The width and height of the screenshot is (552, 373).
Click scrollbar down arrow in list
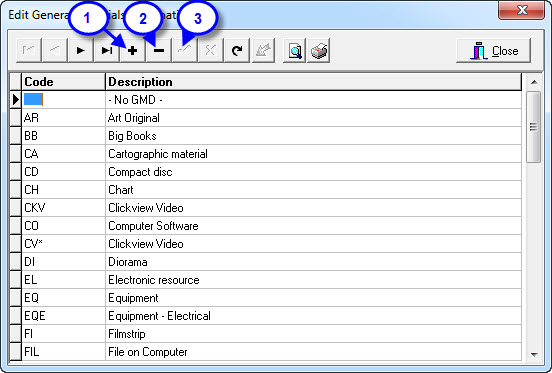click(x=534, y=354)
